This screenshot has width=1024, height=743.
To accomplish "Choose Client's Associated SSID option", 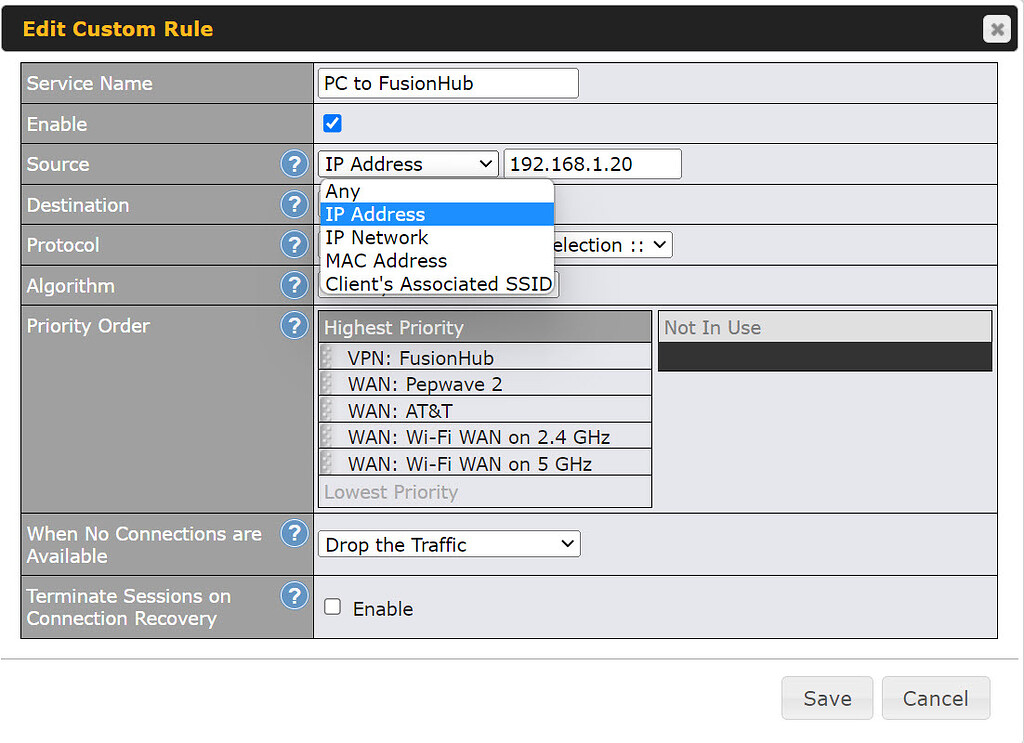I will (438, 284).
